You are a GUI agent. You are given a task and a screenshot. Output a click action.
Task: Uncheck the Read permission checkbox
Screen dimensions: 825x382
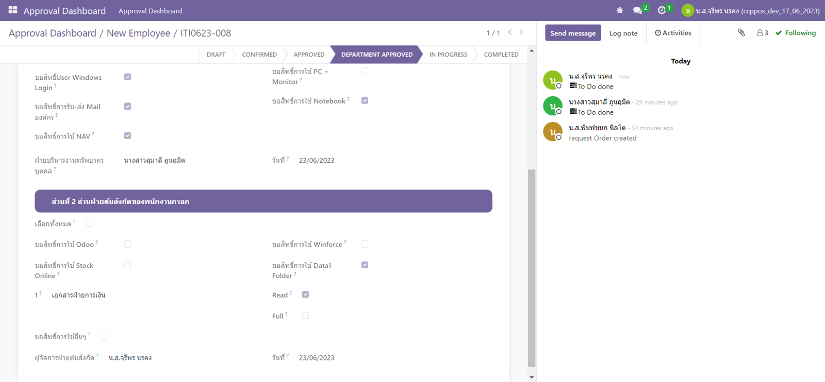[306, 295]
